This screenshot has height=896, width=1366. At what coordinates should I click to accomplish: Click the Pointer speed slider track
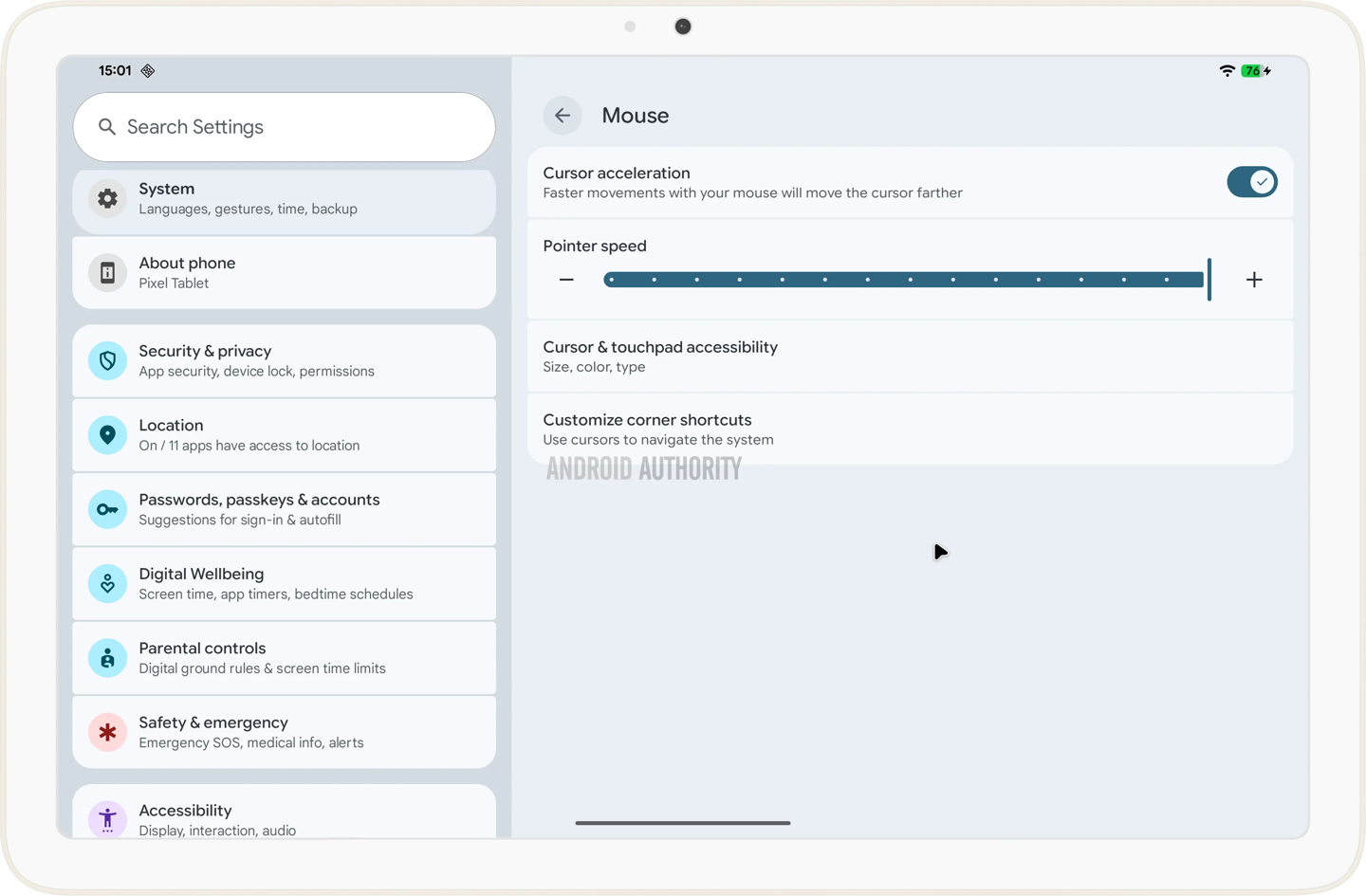tap(903, 280)
